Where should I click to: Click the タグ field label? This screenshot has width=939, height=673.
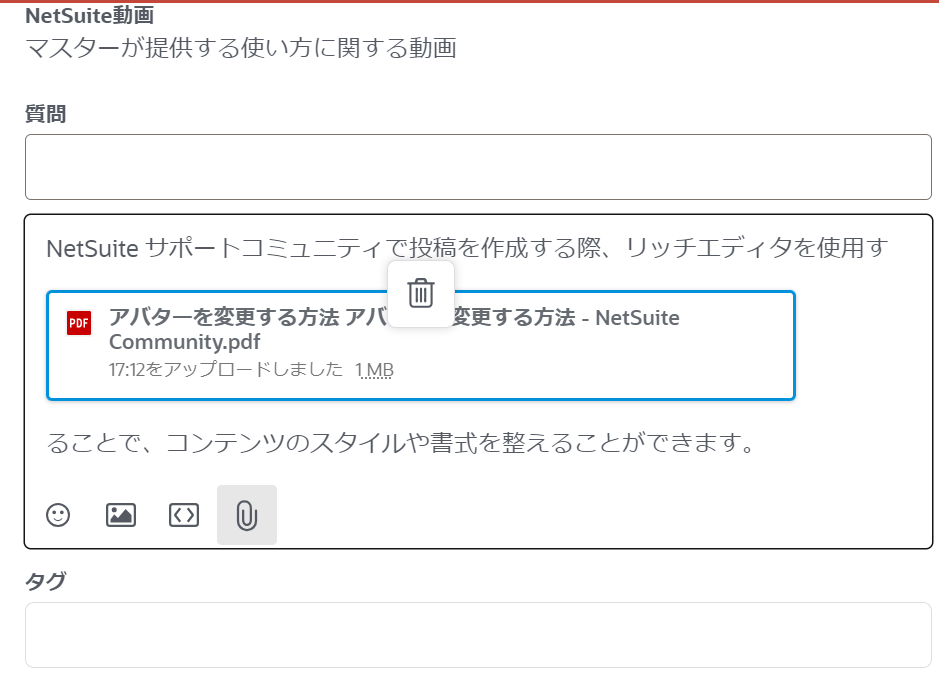point(46,581)
